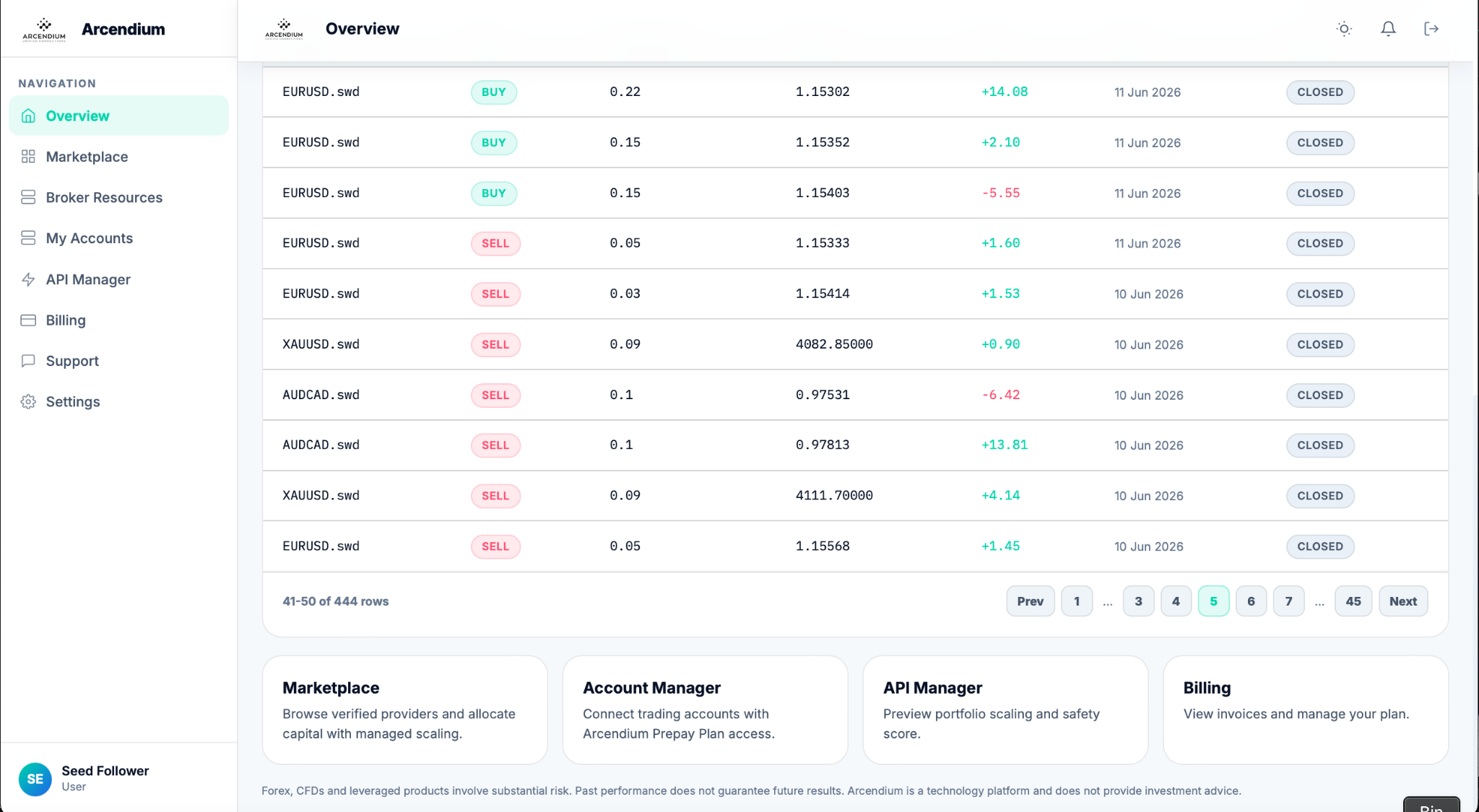
Task: Go to next page with Next button
Action: coord(1403,601)
